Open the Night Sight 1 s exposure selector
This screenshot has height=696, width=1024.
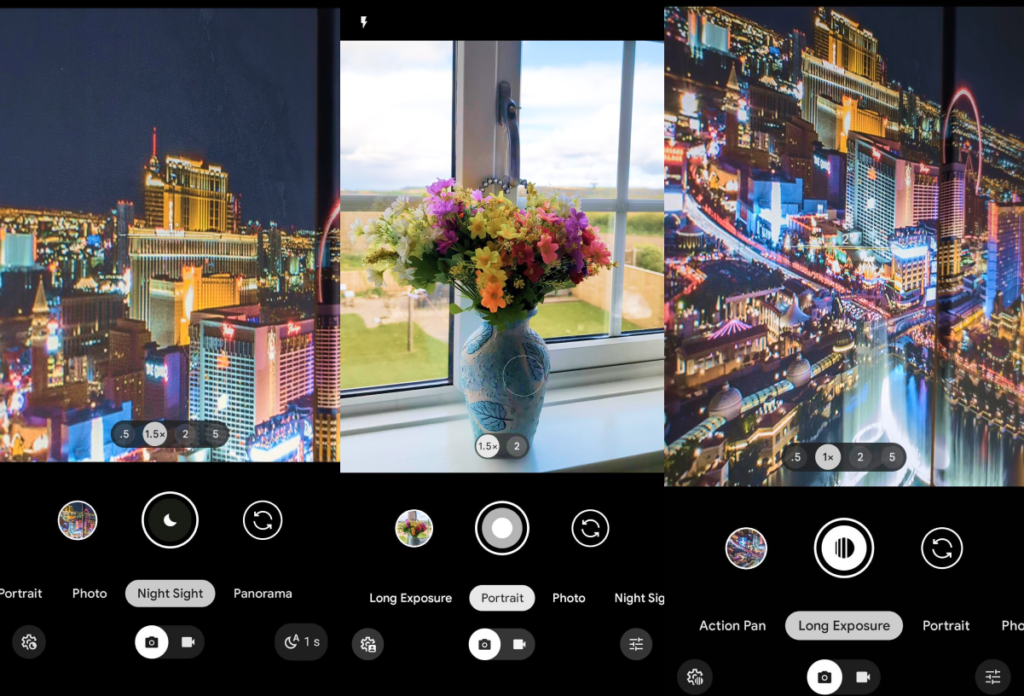pos(301,642)
